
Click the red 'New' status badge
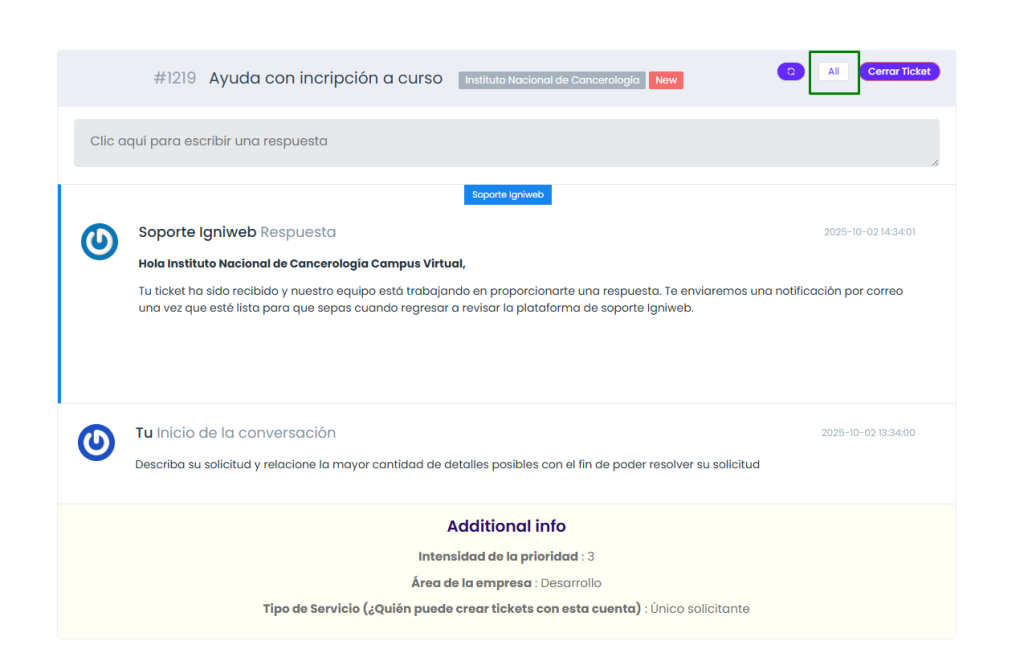click(x=666, y=80)
